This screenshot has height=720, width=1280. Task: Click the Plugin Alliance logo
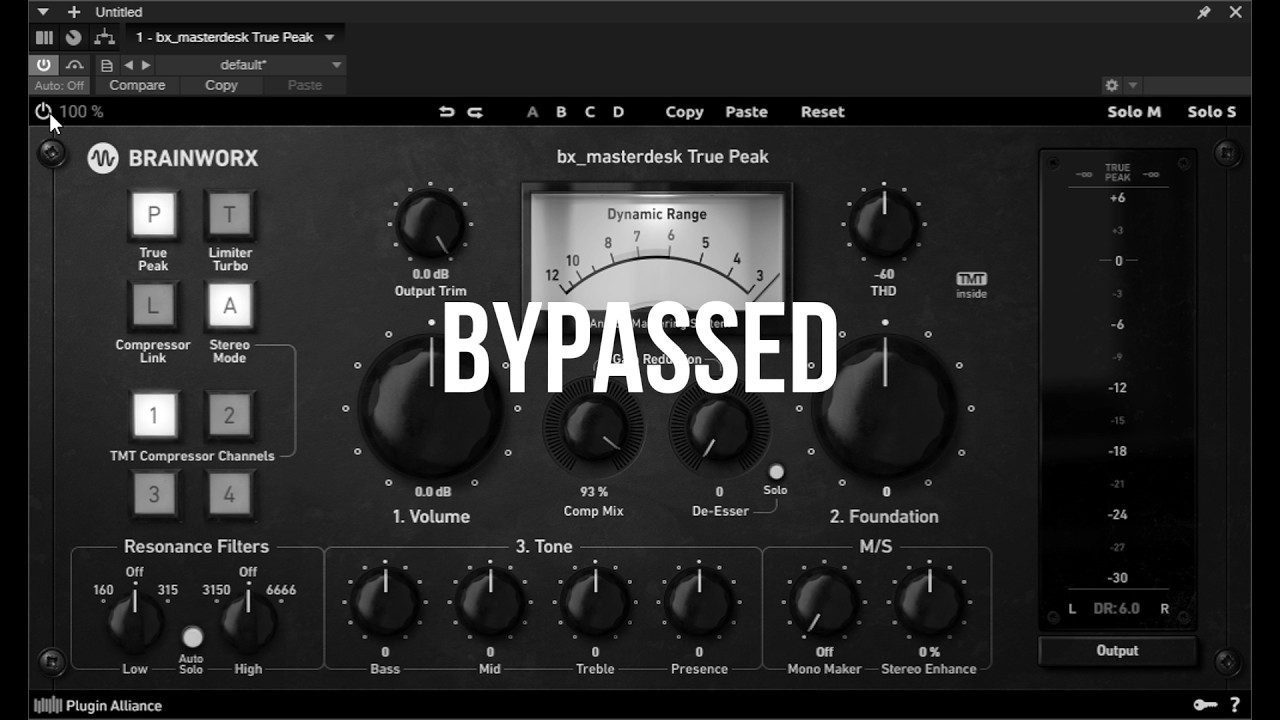pyautogui.click(x=98, y=705)
